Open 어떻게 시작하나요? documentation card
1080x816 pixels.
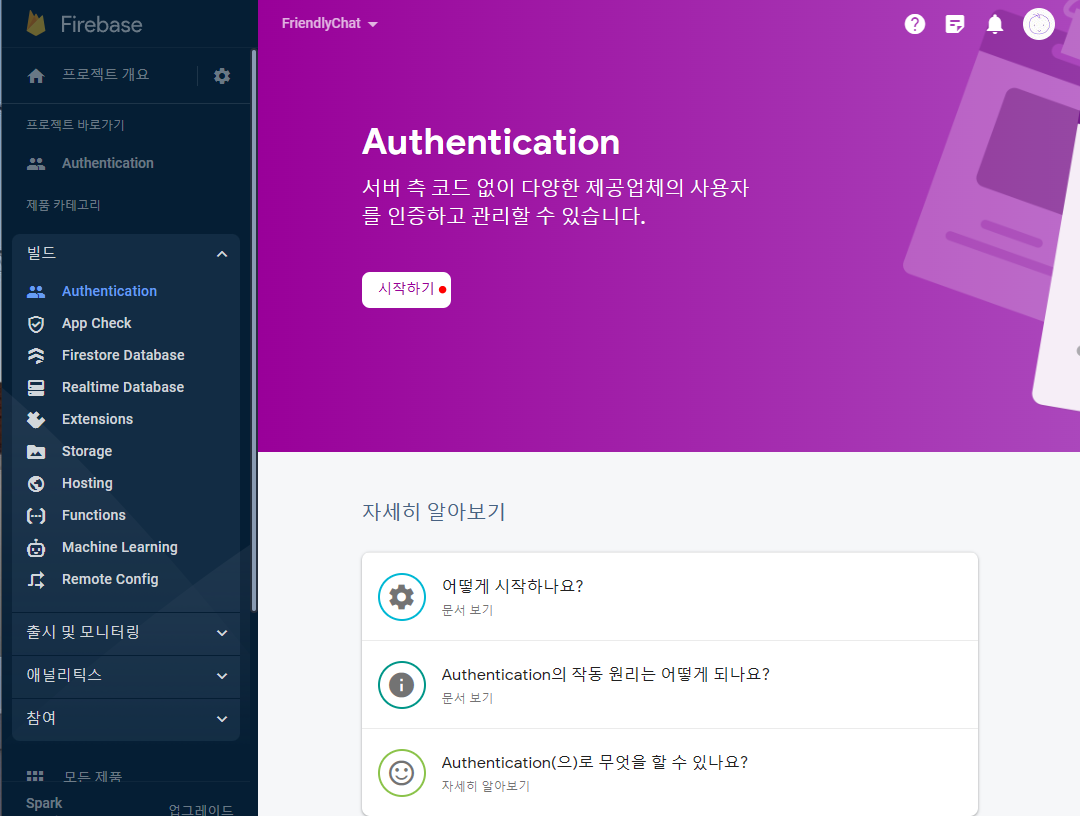tap(669, 596)
